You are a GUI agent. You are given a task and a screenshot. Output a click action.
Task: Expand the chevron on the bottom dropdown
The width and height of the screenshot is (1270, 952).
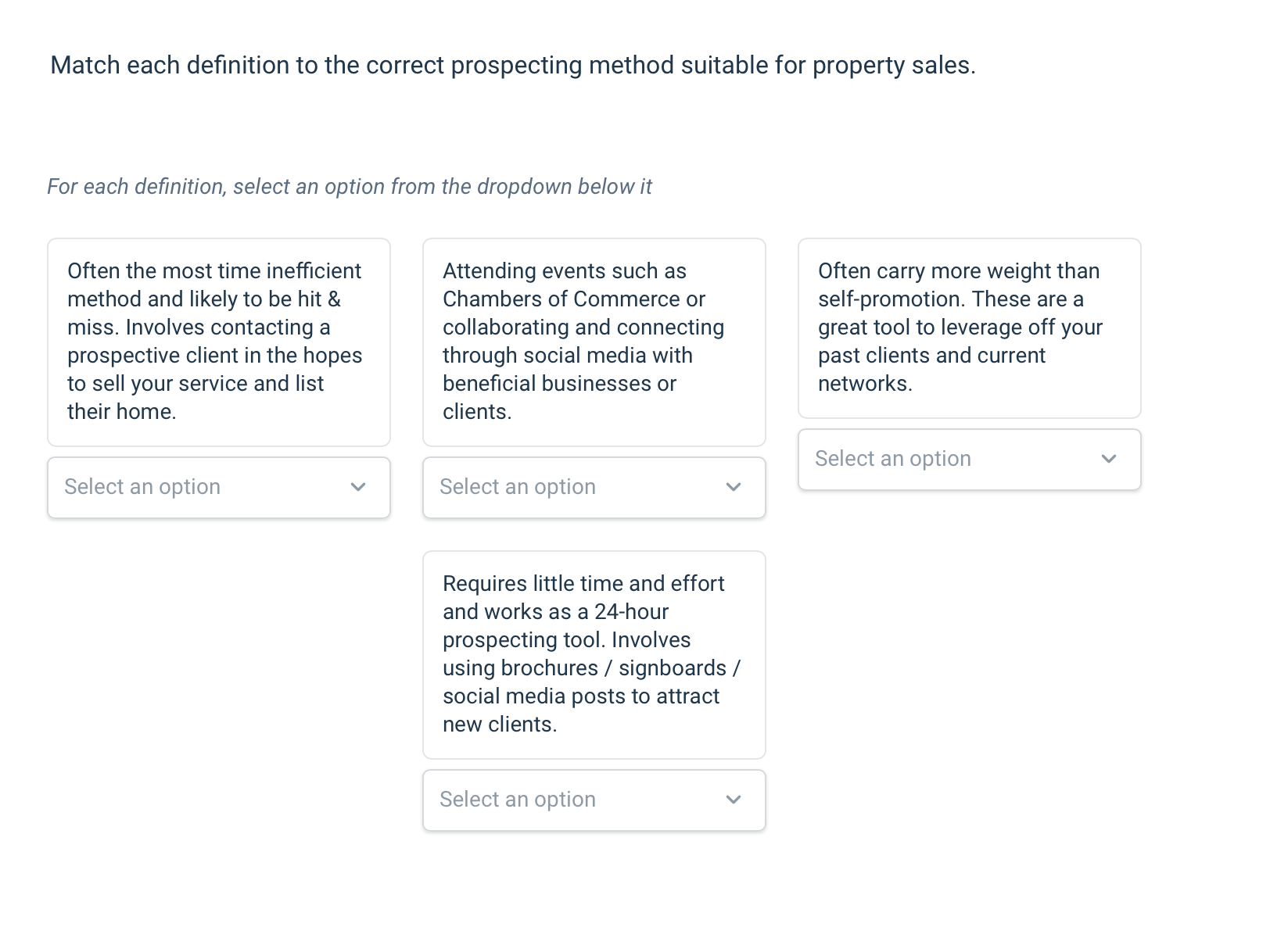pyautogui.click(x=734, y=800)
